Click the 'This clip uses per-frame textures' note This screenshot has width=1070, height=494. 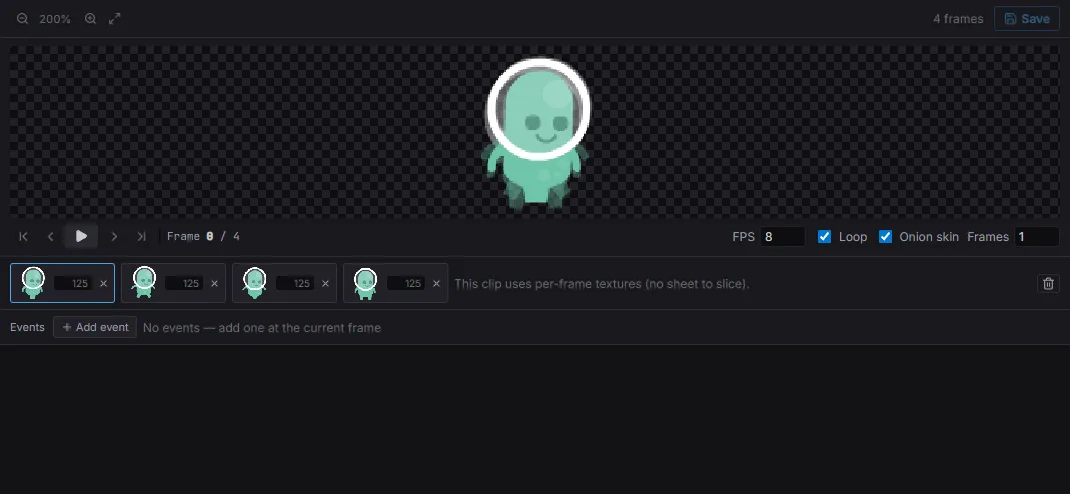602,284
